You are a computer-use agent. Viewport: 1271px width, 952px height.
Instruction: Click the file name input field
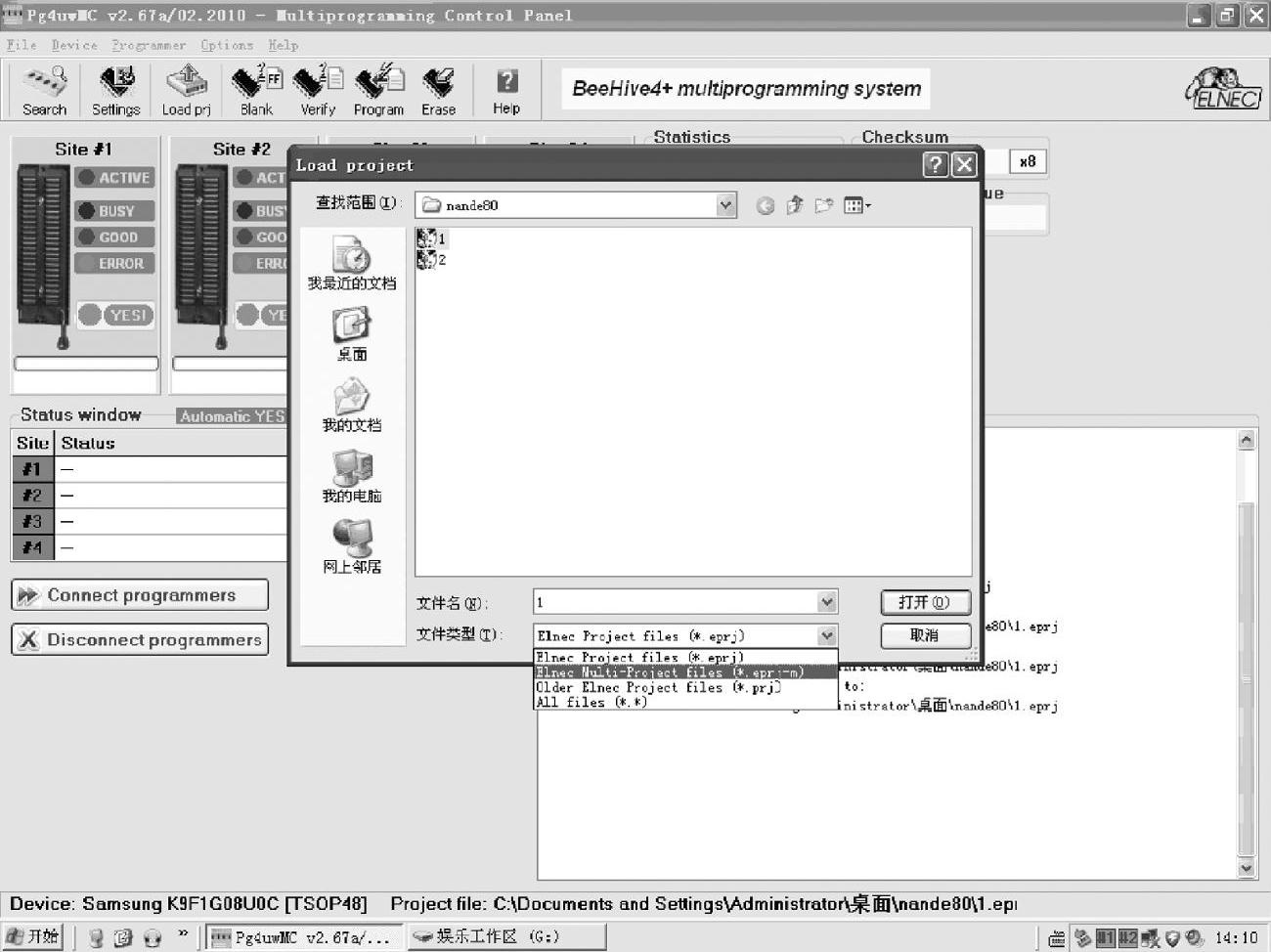pos(676,602)
